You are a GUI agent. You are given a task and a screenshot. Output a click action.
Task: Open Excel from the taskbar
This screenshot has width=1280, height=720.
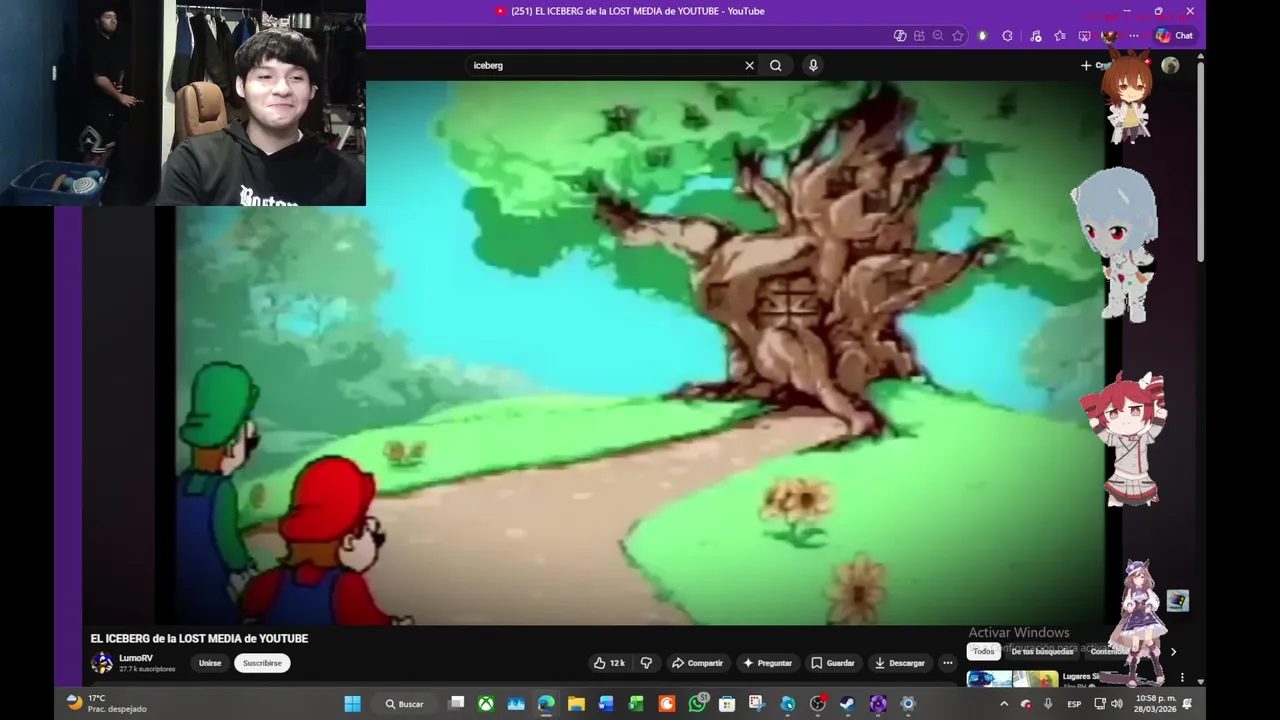coord(636,704)
